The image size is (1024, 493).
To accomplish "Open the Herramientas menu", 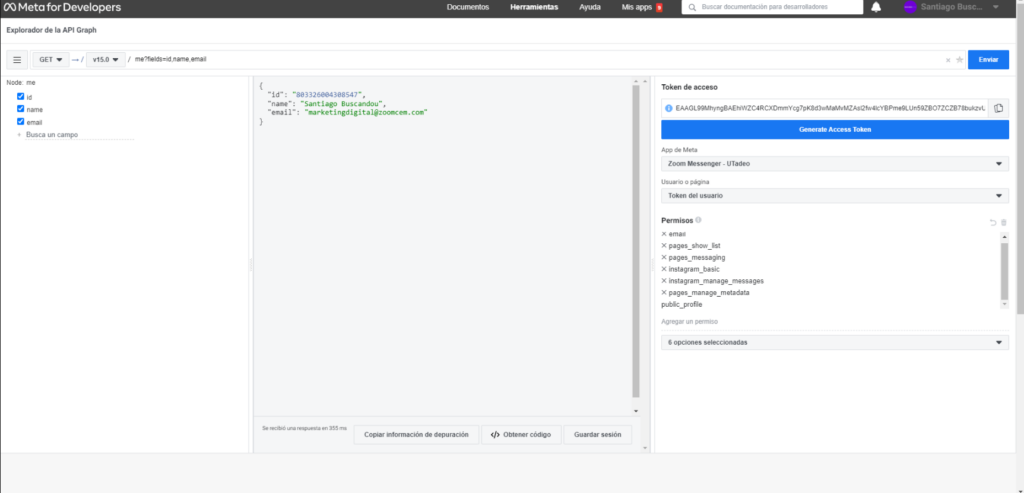I will pyautogui.click(x=534, y=7).
